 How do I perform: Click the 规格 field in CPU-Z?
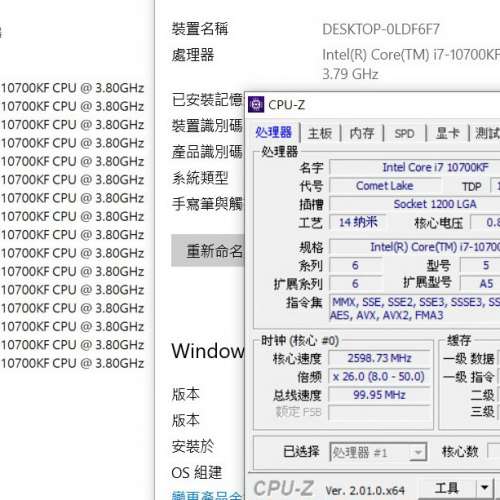click(415, 247)
